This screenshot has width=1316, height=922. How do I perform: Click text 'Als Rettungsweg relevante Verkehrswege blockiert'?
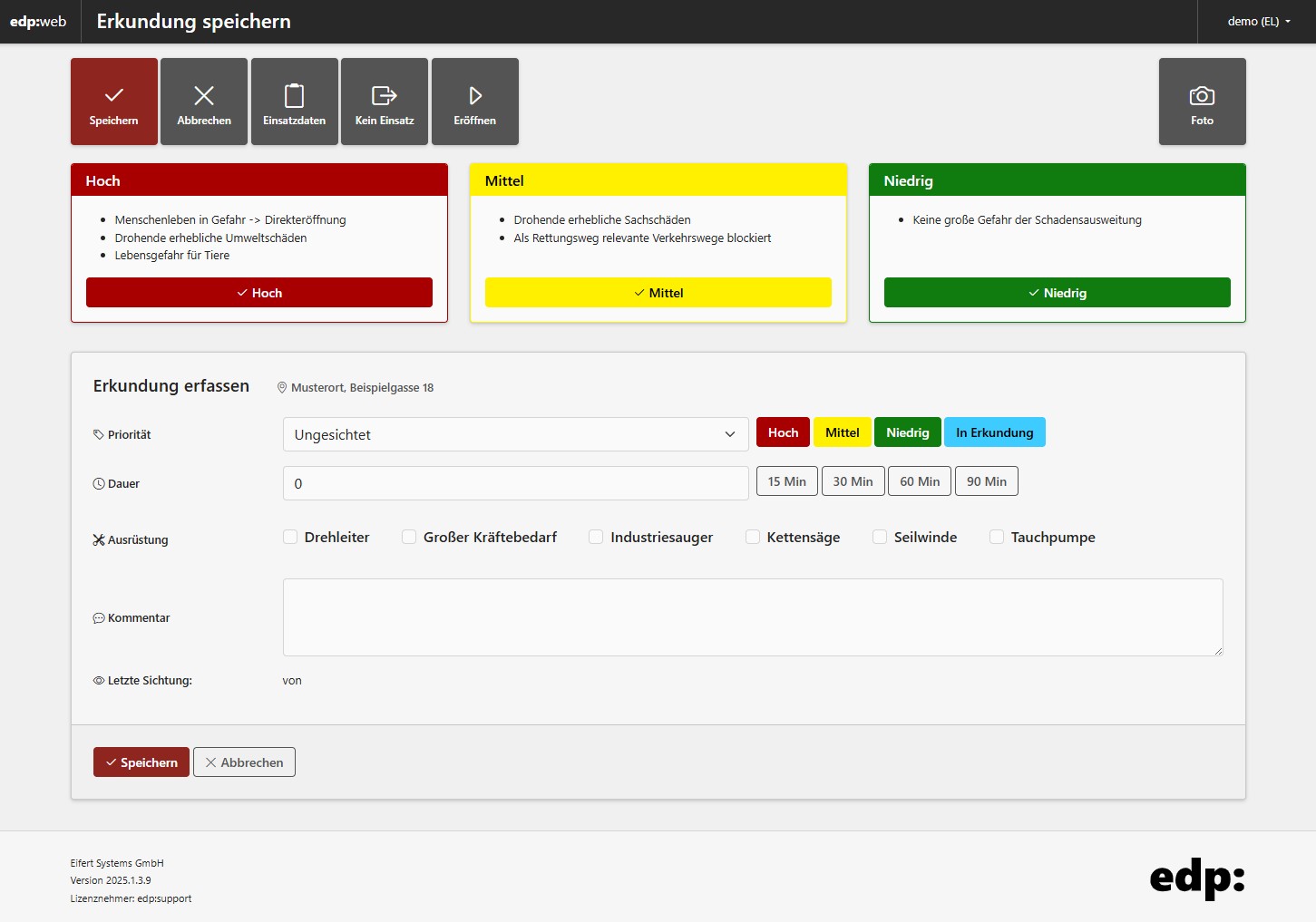click(x=642, y=238)
